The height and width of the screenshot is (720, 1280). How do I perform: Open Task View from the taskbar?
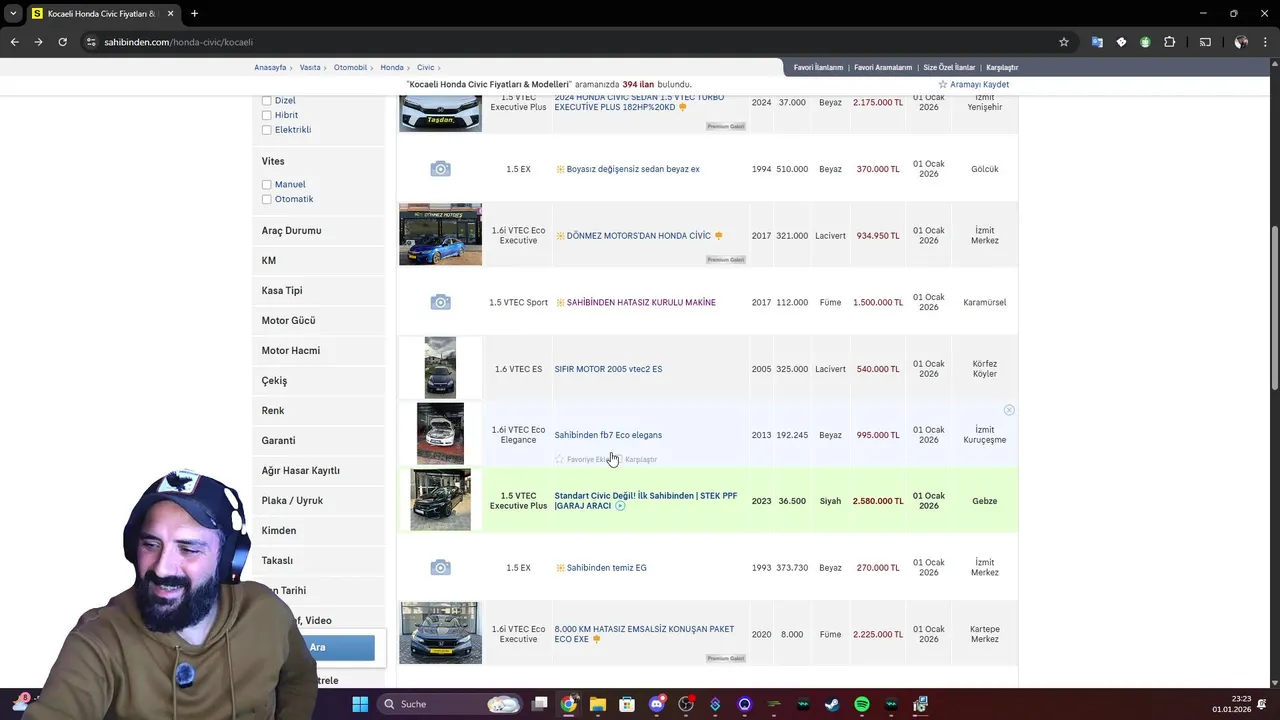click(x=540, y=704)
